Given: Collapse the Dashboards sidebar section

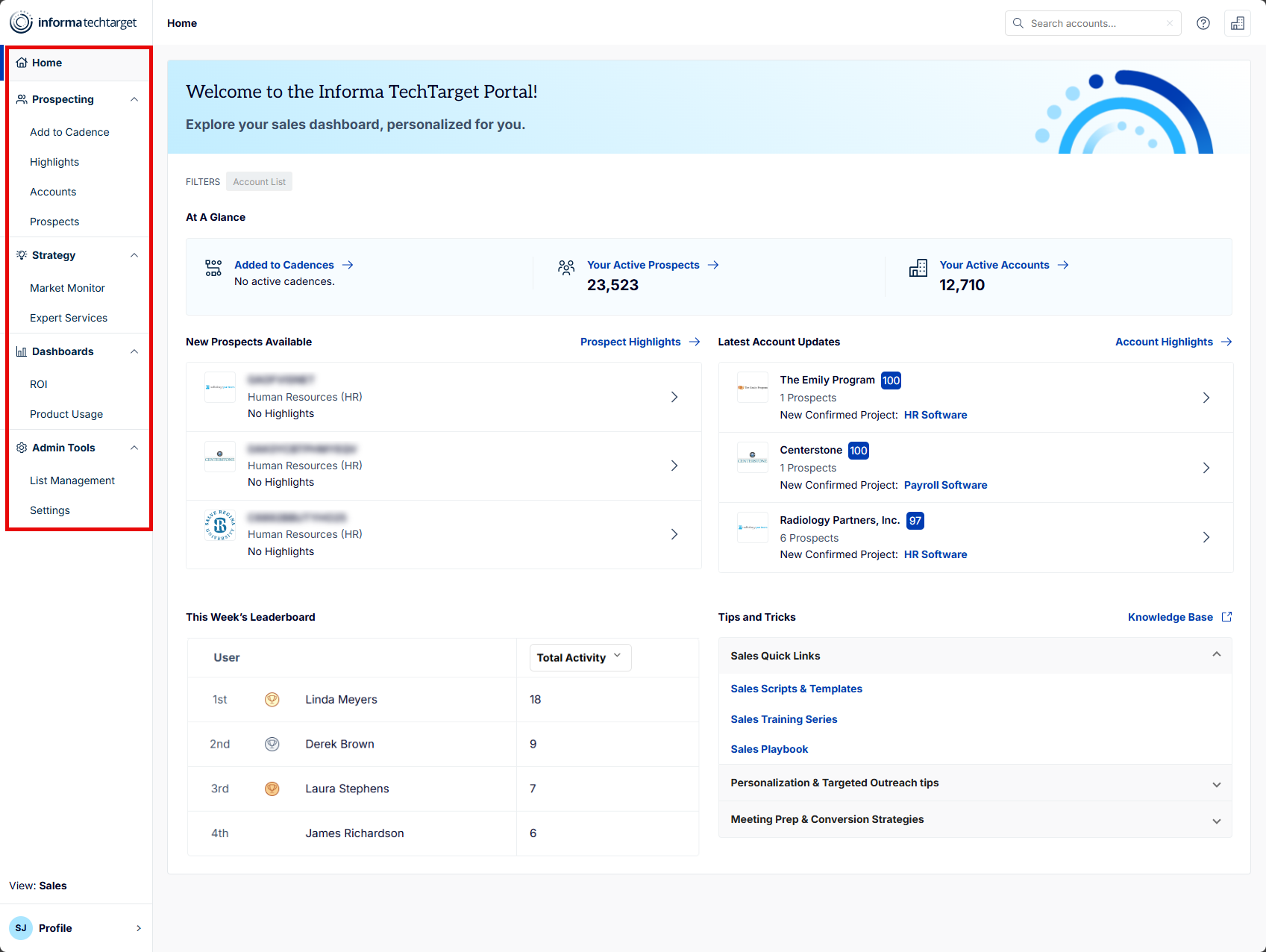Looking at the screenshot, I should (x=134, y=351).
